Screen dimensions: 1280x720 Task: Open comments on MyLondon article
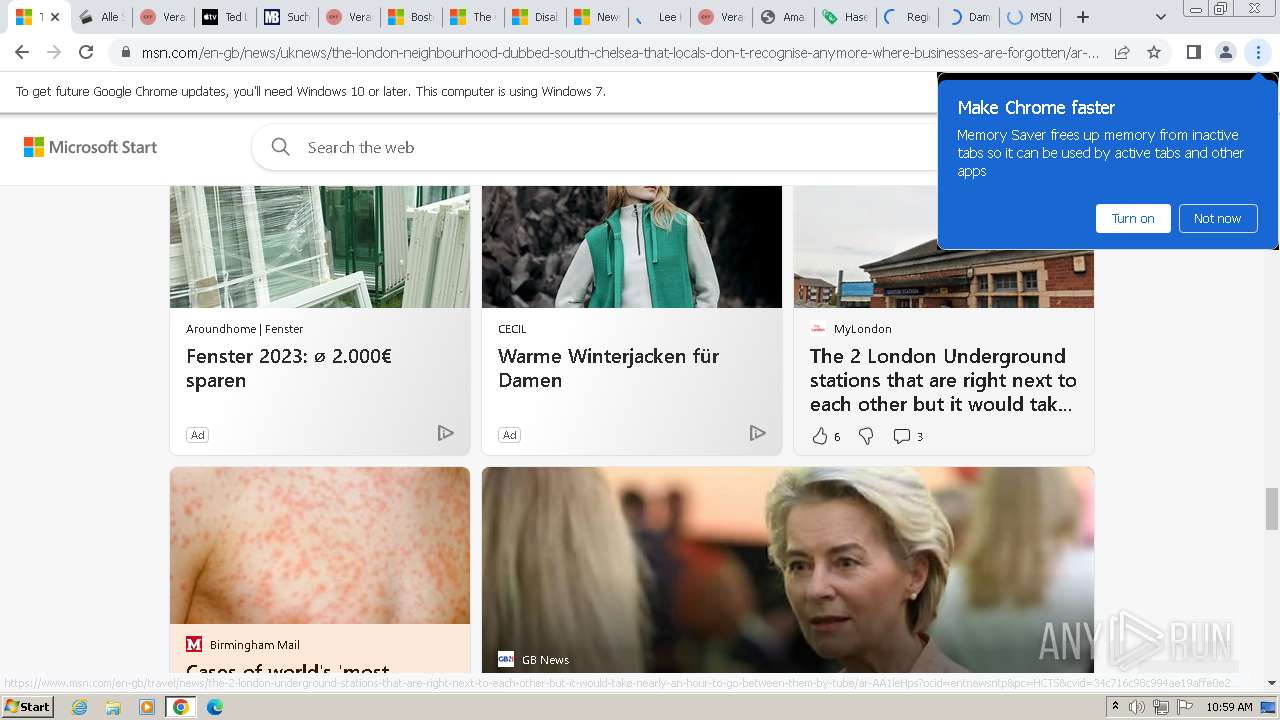click(907, 436)
